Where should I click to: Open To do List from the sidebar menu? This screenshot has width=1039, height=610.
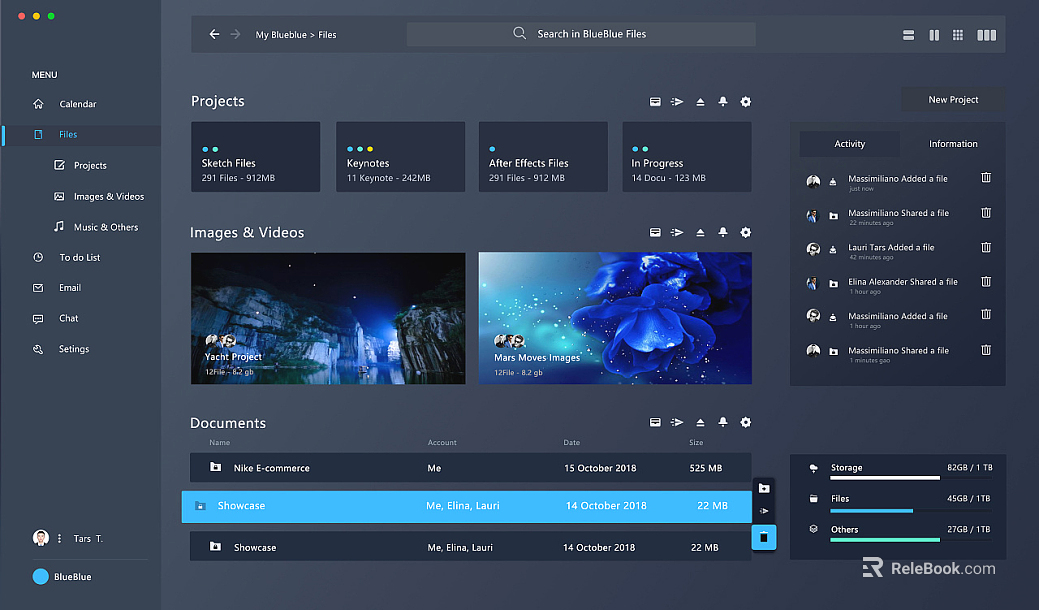coord(79,258)
